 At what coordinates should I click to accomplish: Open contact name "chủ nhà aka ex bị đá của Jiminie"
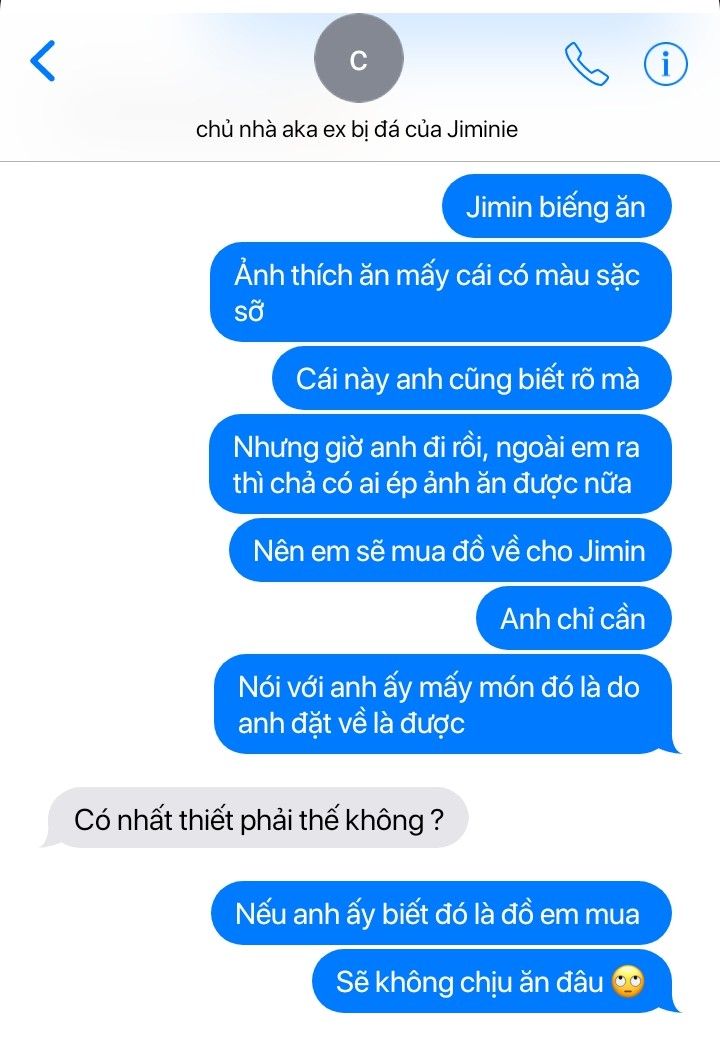[357, 129]
